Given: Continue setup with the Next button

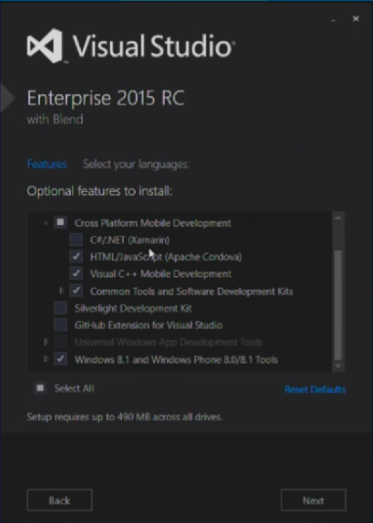Looking at the screenshot, I should point(313,500).
